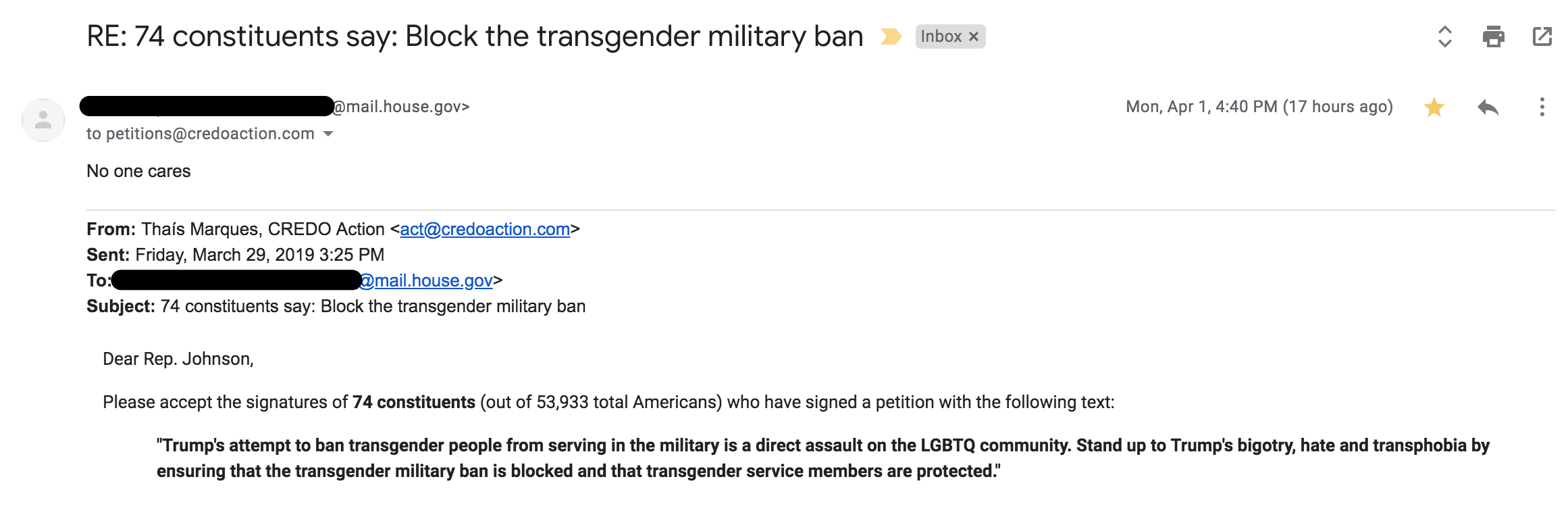Image resolution: width=1568 pixels, height=523 pixels.
Task: Click the bold '74 constituents' text
Action: tap(413, 402)
